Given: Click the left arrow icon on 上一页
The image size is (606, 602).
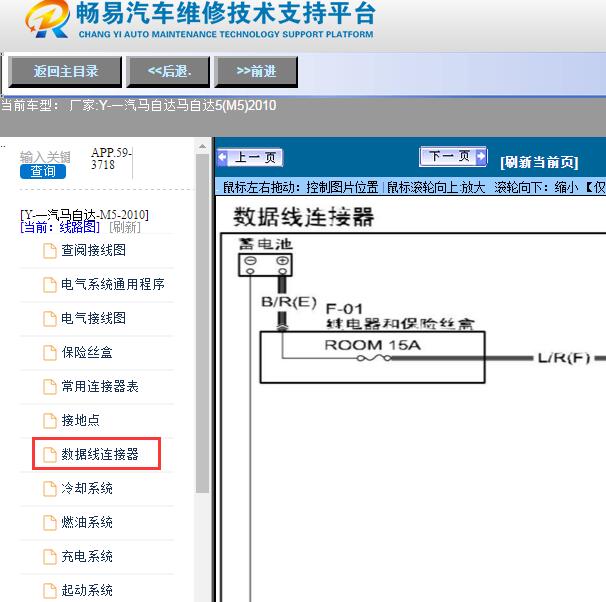Looking at the screenshot, I should (222, 157).
